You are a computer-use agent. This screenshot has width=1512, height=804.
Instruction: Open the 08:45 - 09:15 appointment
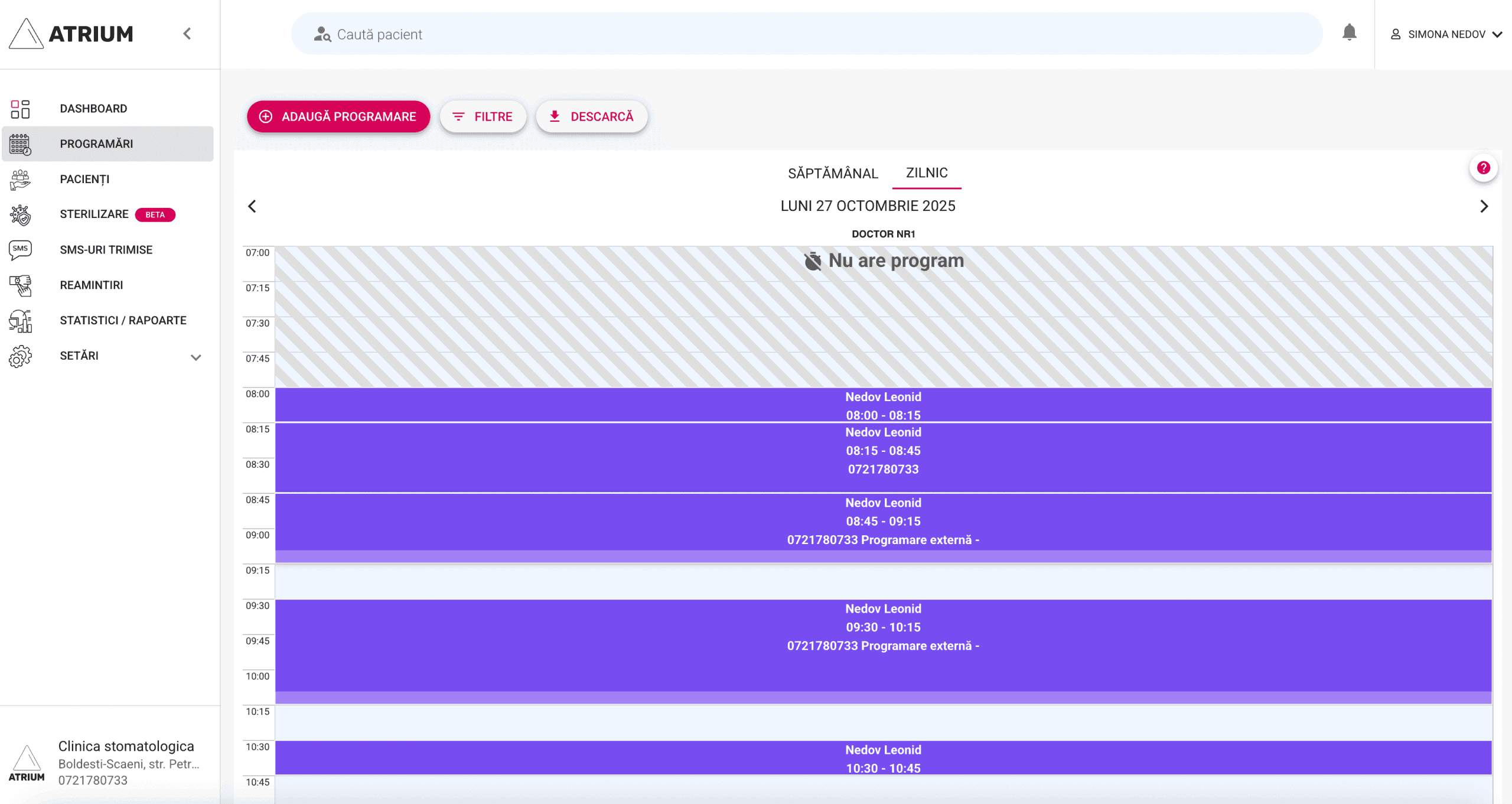pos(884,528)
